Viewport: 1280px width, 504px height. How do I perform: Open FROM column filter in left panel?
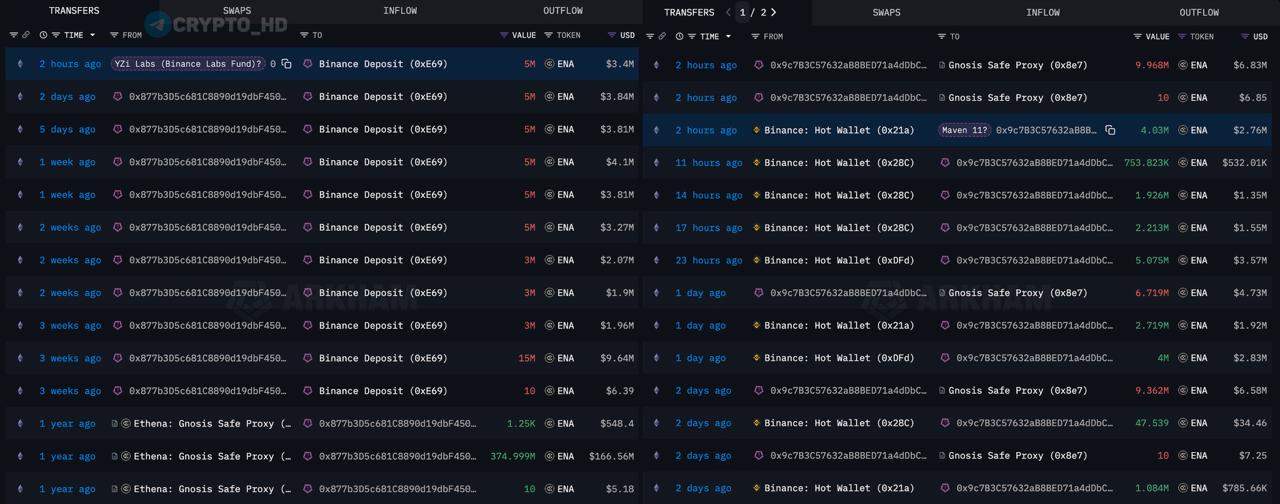(x=114, y=35)
